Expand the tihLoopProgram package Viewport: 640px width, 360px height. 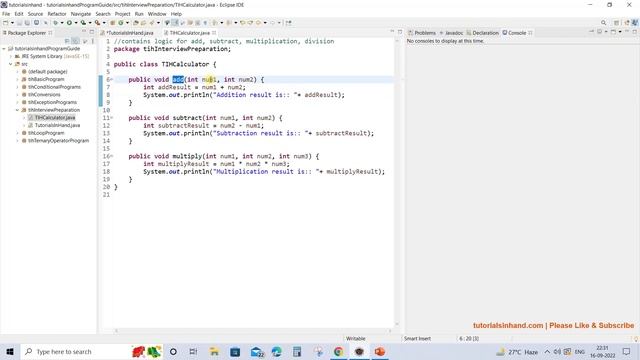(x=18, y=133)
